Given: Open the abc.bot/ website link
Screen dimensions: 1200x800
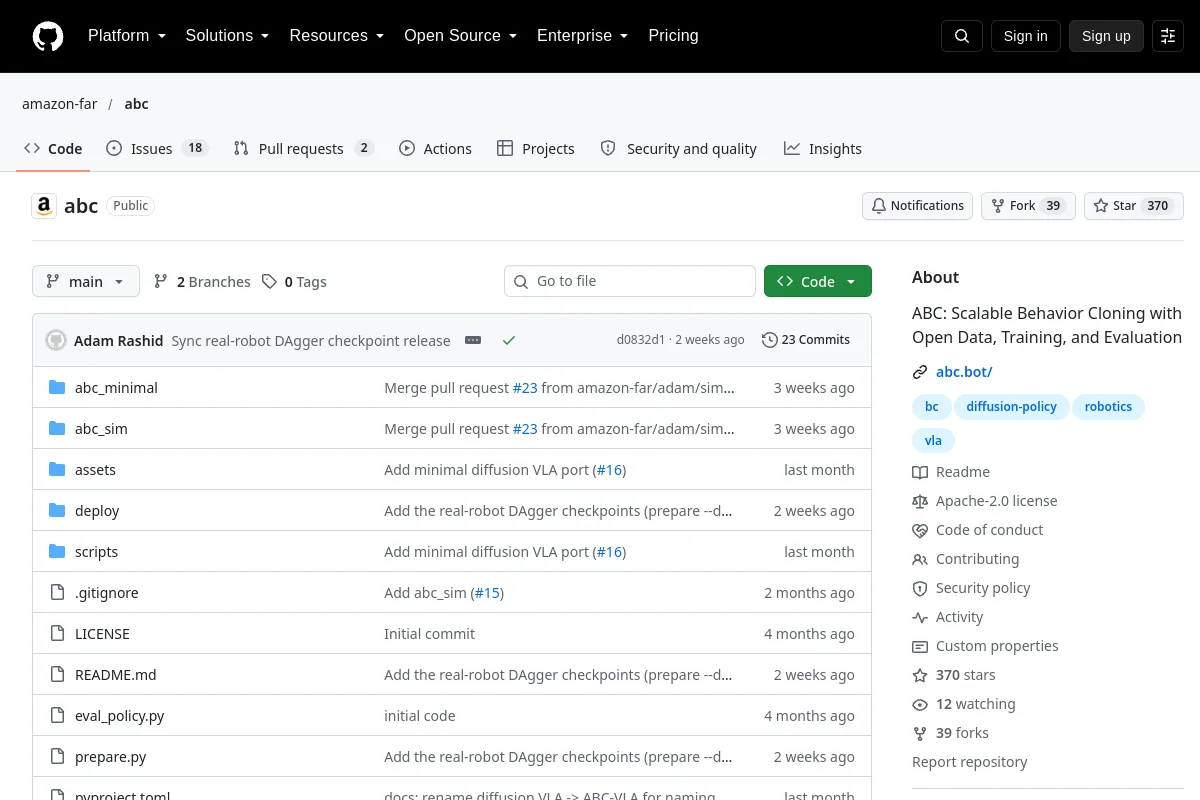Looking at the screenshot, I should coord(964,372).
